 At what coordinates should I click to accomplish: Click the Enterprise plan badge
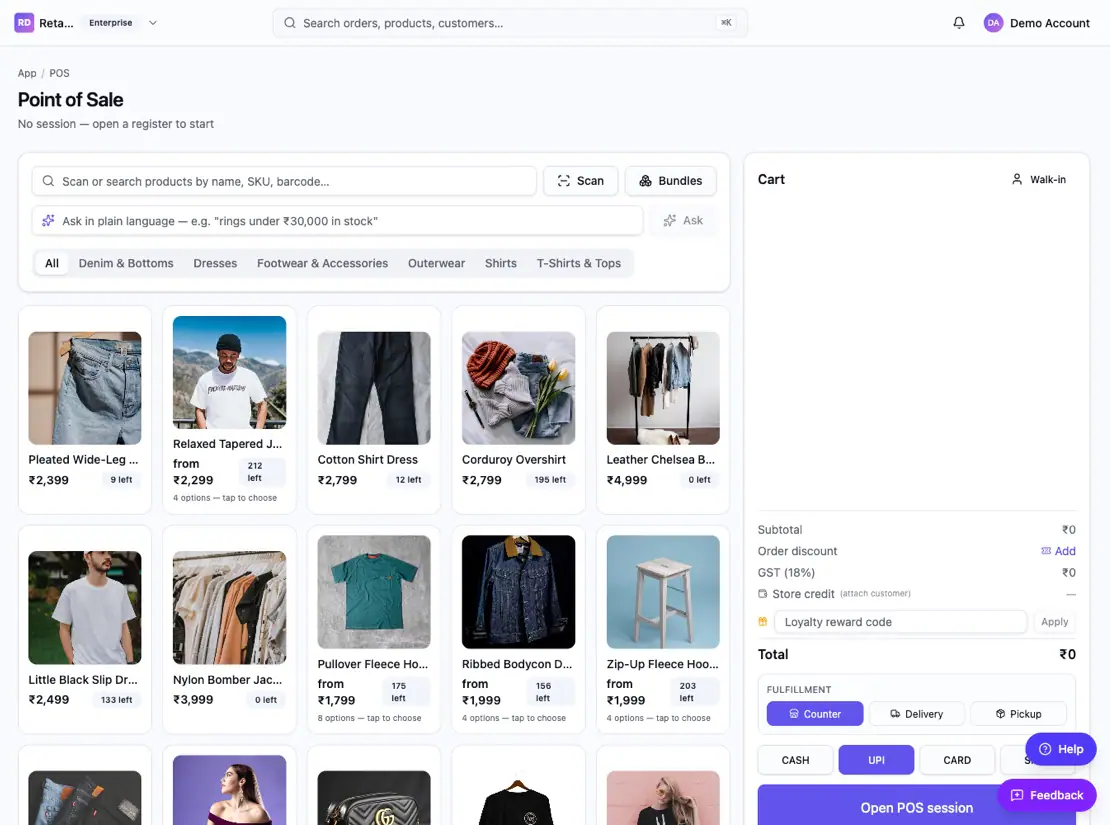click(110, 23)
